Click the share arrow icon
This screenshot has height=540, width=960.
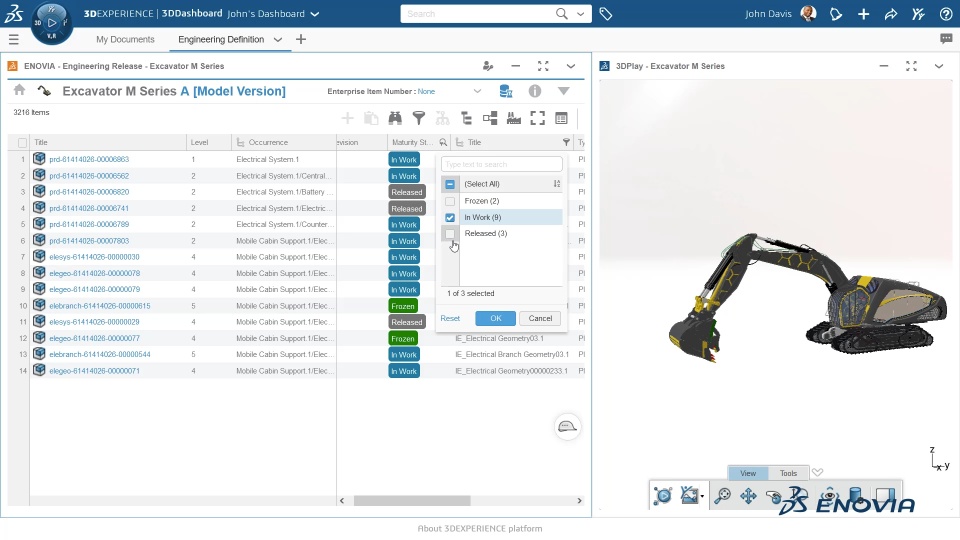(x=891, y=13)
